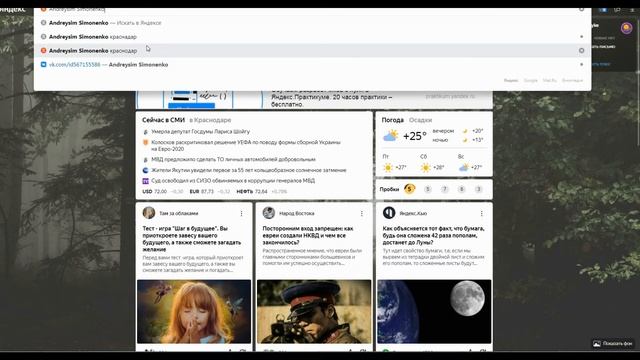
Task: Open the options menu on the Яндекс.Кью card
Action: [482, 213]
